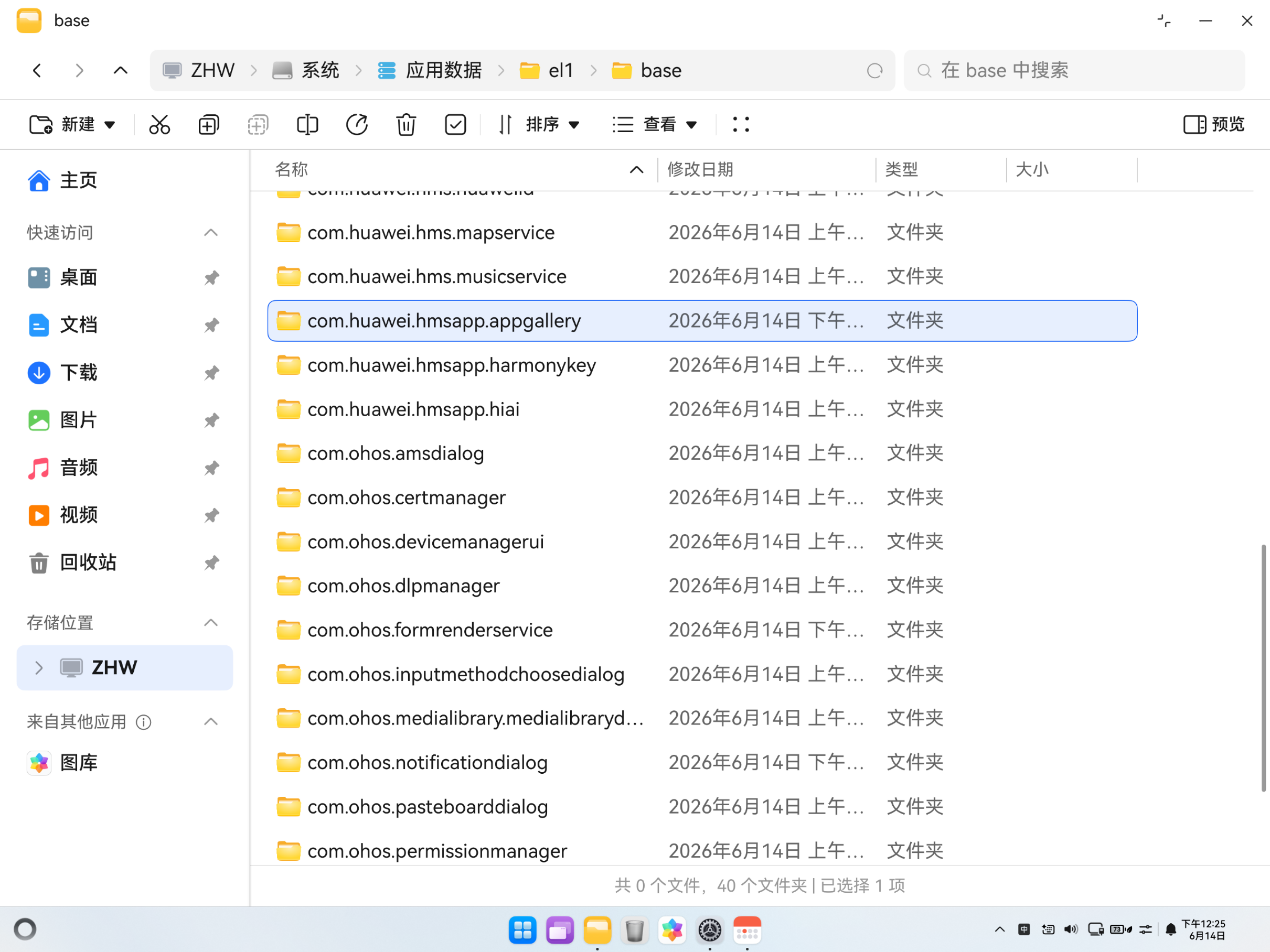Click the 修改日期 column header
1270x952 pixels.
700,170
